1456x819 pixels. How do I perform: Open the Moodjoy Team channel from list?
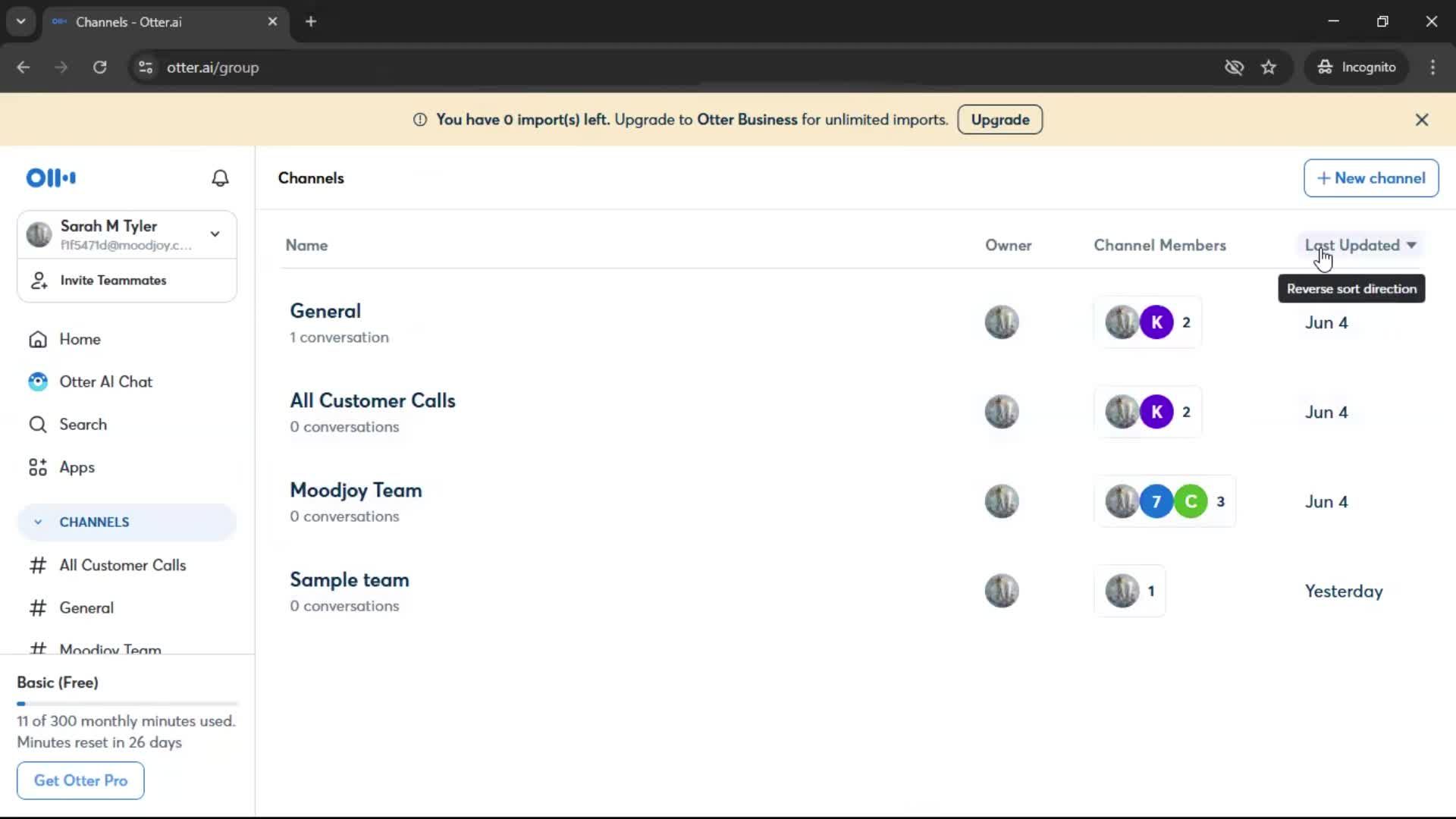[356, 490]
